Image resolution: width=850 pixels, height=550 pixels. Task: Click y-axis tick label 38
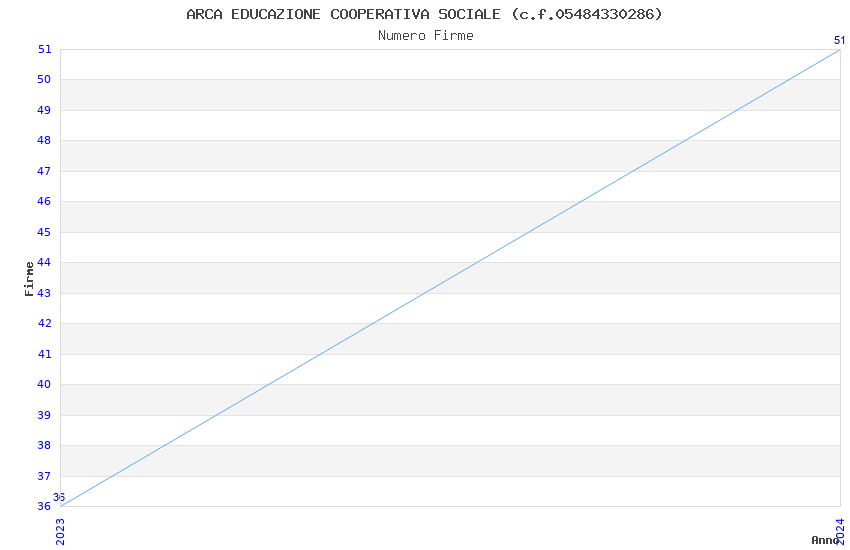coord(44,445)
